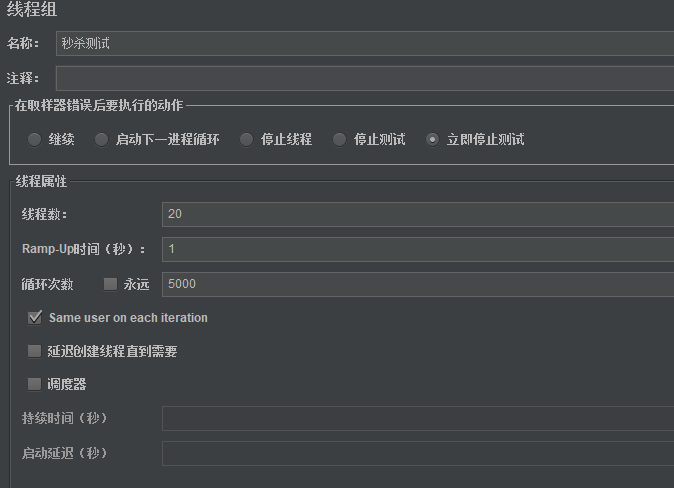Click the 循环次数 field showing 5000

pyautogui.click(x=418, y=284)
